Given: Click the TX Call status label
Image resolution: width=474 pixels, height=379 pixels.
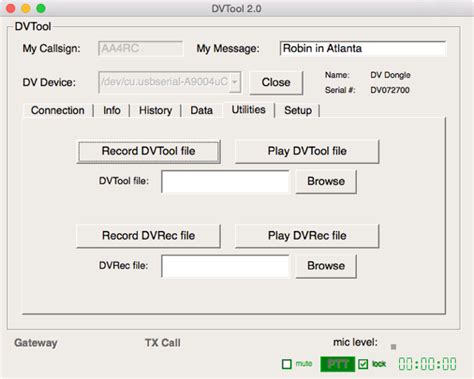Looking at the screenshot, I should (x=163, y=343).
